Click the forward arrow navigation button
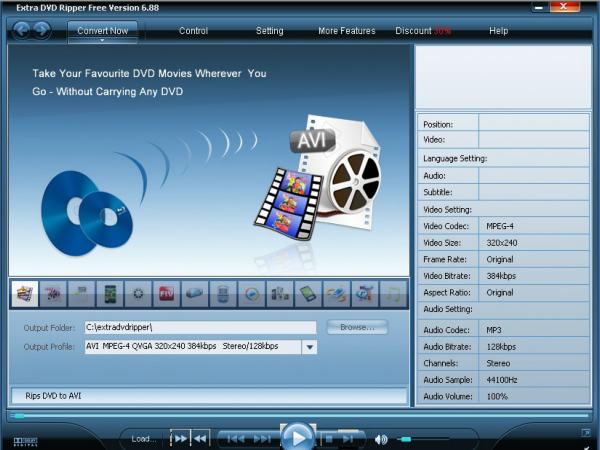The image size is (600, 450). click(x=43, y=30)
